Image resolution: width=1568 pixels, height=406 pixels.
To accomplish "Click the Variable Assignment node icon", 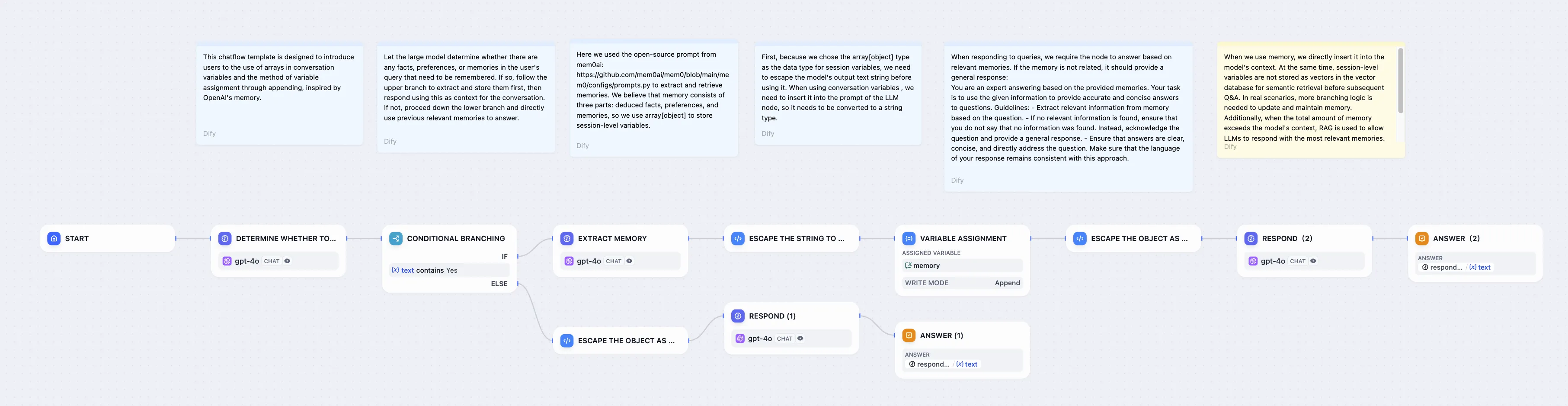I will point(909,238).
